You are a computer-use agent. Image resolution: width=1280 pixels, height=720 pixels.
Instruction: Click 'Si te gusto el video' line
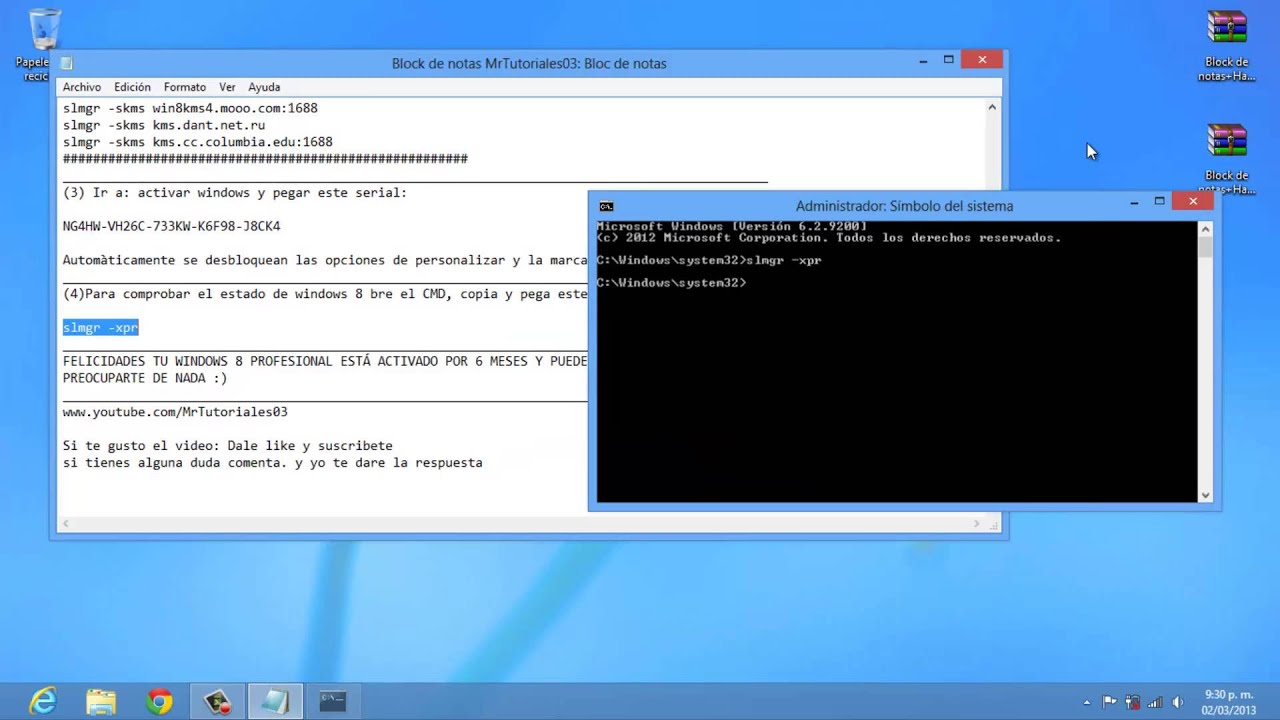tap(228, 446)
